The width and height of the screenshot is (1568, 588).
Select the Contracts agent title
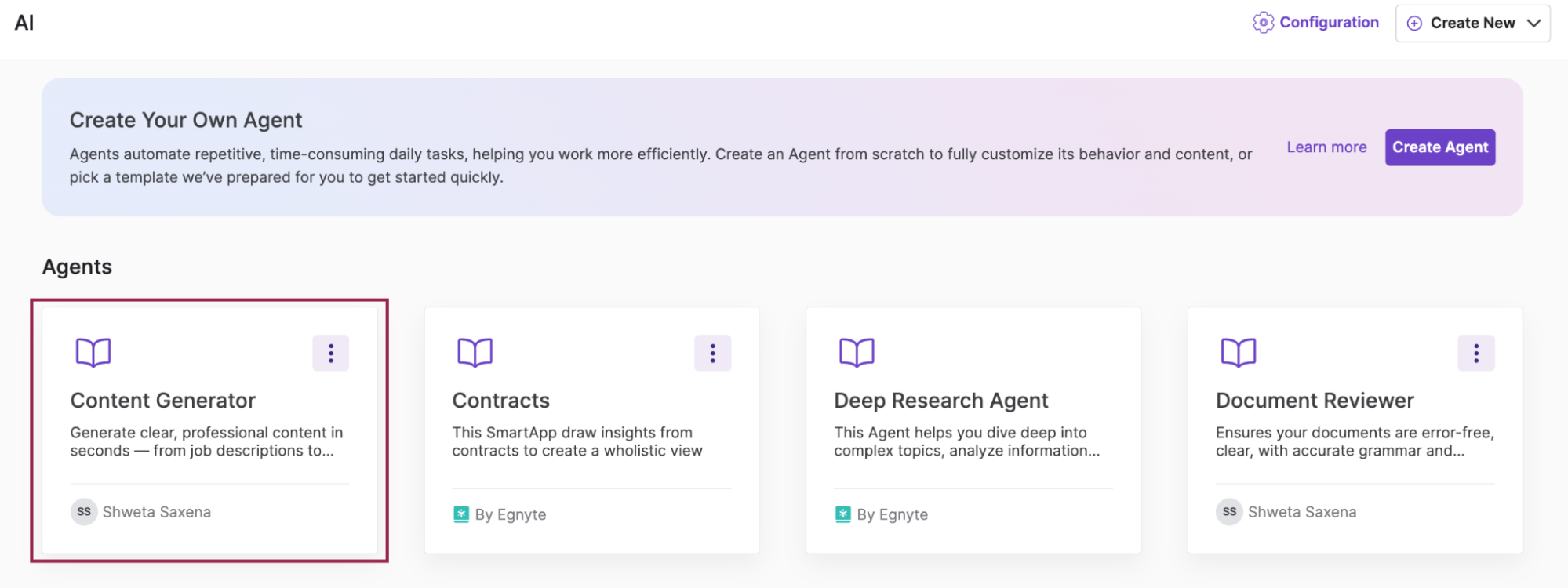pos(500,401)
